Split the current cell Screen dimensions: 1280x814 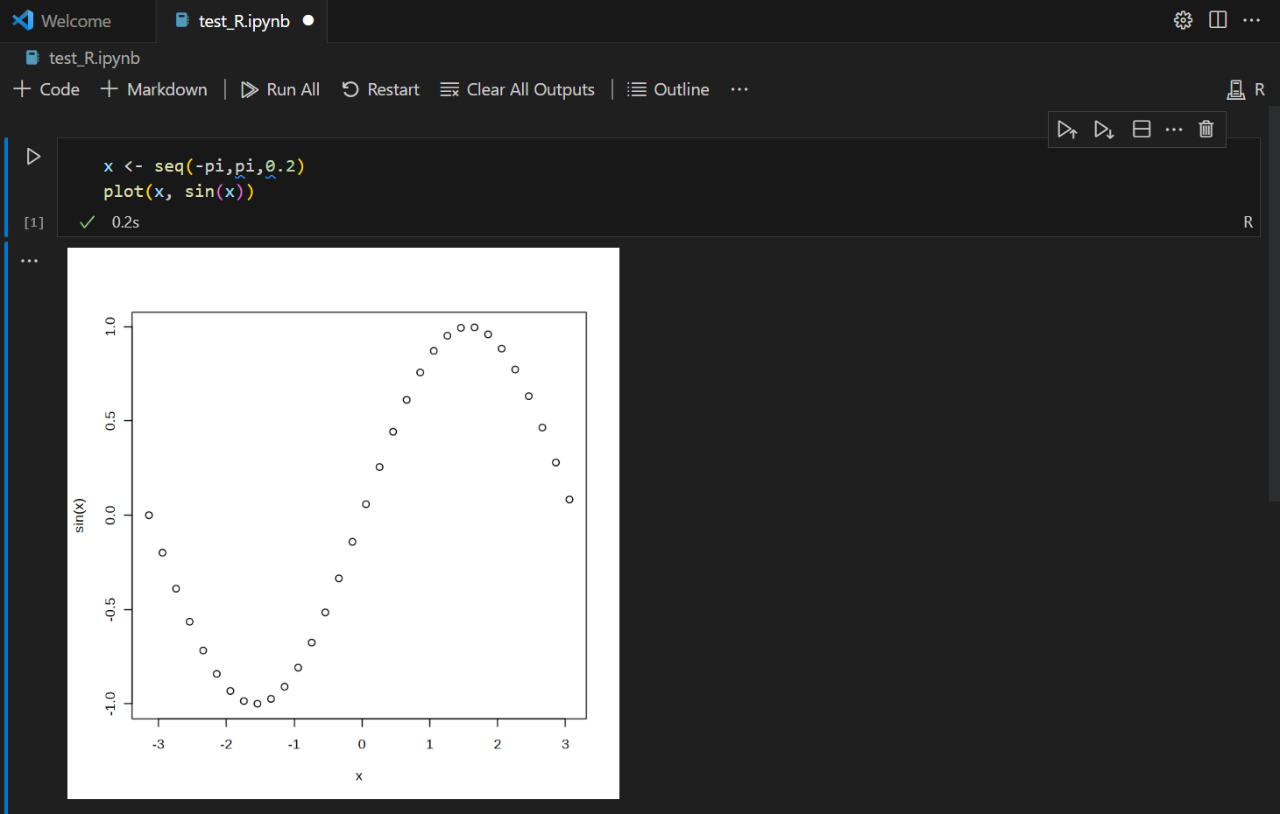pyautogui.click(x=1141, y=128)
